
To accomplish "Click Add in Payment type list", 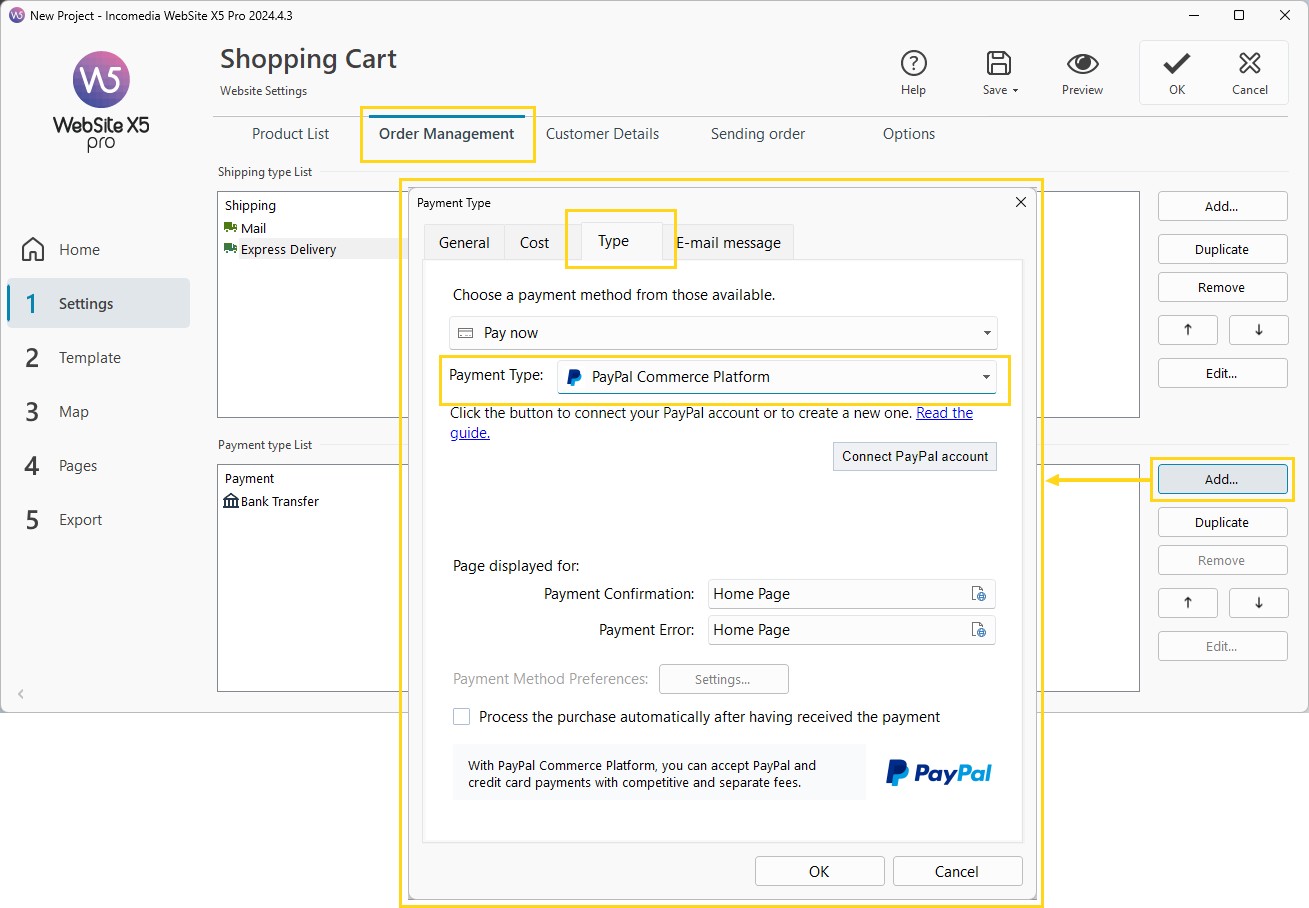I will pyautogui.click(x=1222, y=479).
